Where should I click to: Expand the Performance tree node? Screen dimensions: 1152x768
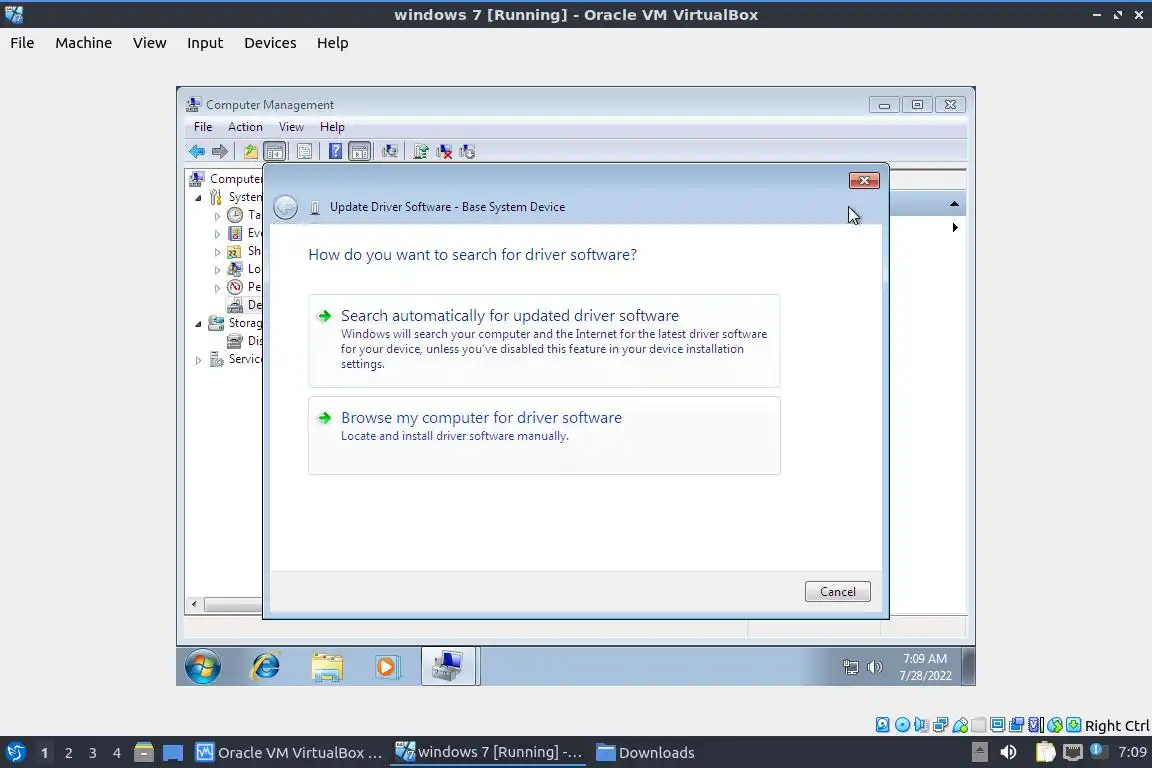pos(217,287)
